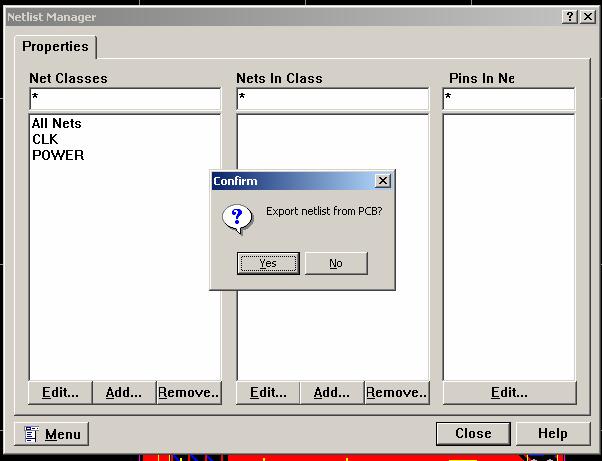Image resolution: width=602 pixels, height=461 pixels.
Task: Select All Nets in Net Classes
Action: coord(57,124)
